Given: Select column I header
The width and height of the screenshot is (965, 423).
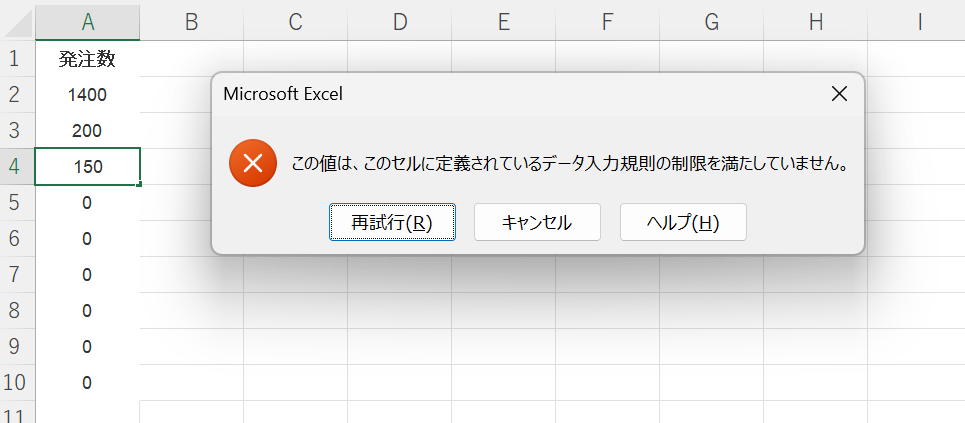Looking at the screenshot, I should point(919,22).
